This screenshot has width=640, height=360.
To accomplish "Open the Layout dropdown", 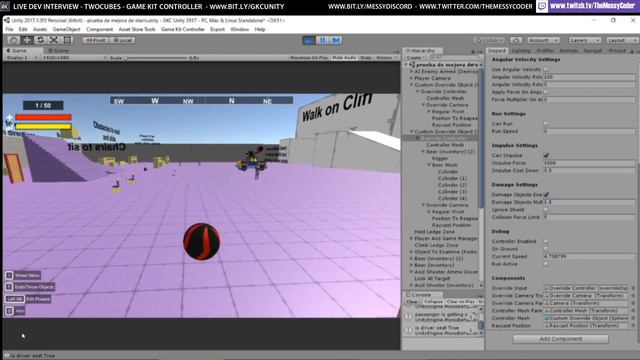I will pos(621,40).
